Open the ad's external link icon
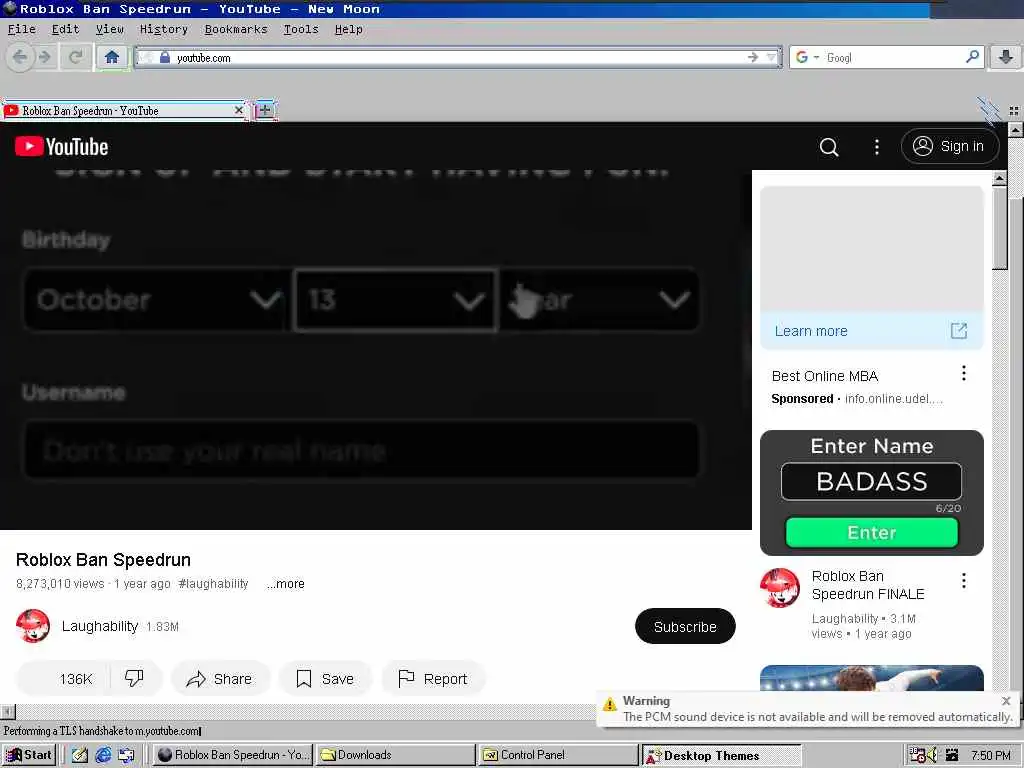This screenshot has height=768, width=1024. (x=959, y=330)
